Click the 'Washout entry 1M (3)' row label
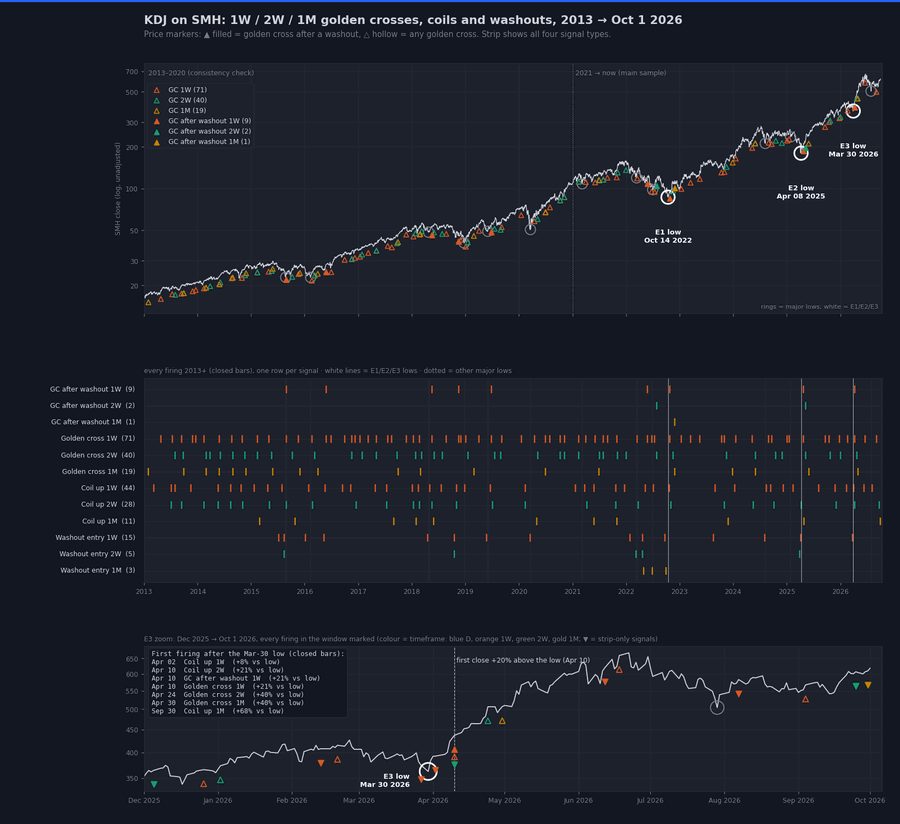This screenshot has width=900, height=824. [98, 570]
